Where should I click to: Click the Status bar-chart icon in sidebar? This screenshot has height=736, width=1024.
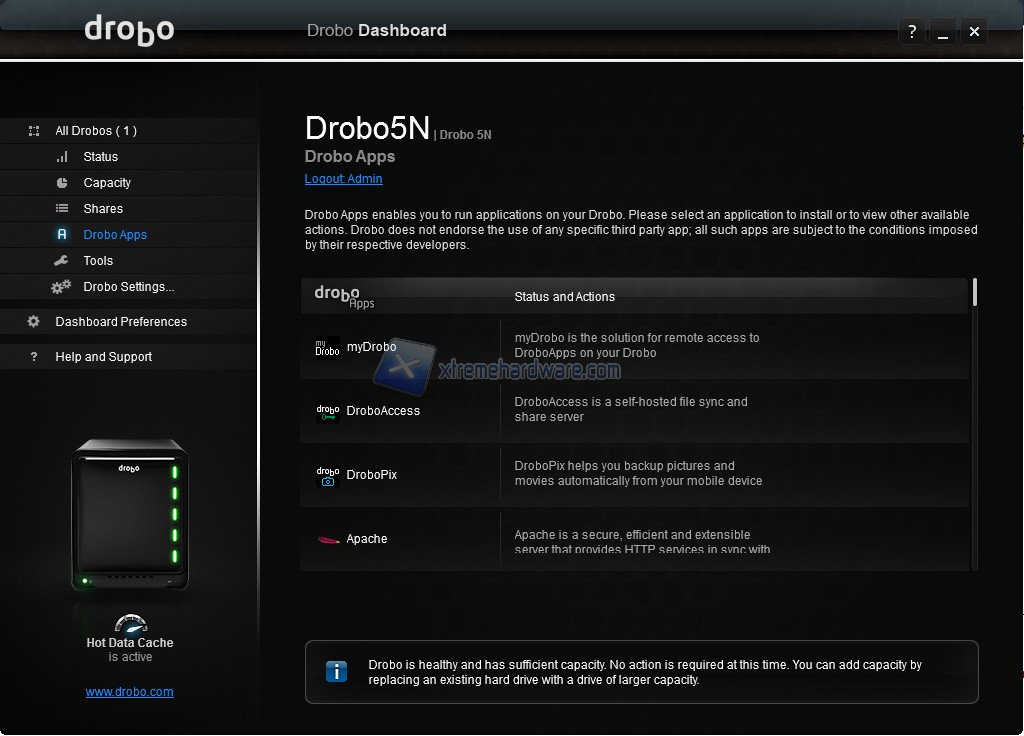[62, 157]
